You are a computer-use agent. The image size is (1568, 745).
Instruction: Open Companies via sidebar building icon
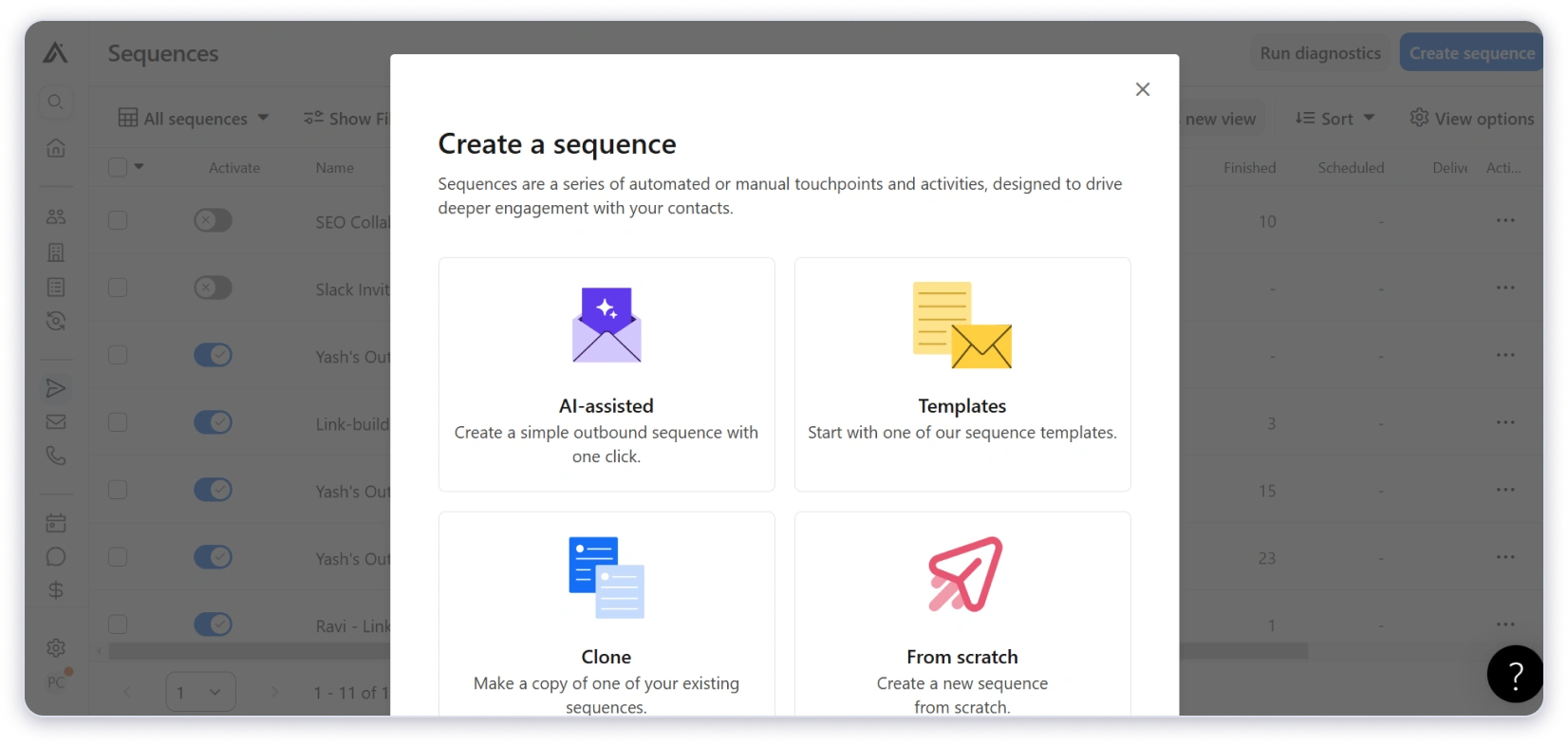point(56,252)
